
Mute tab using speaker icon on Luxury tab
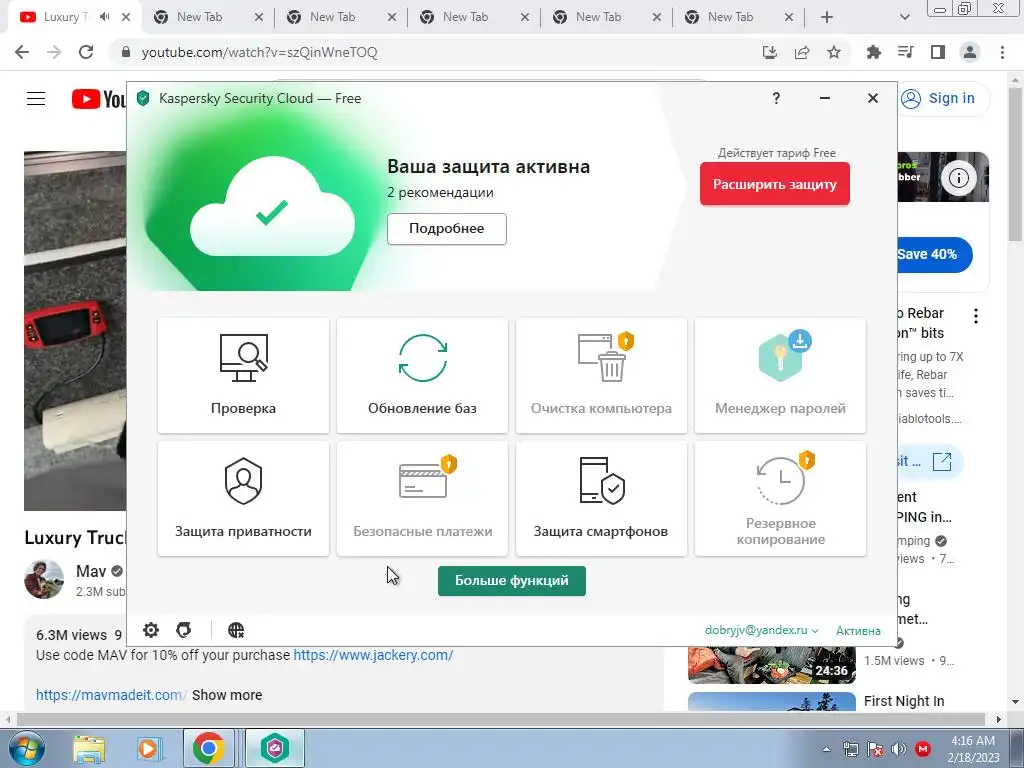coord(104,17)
